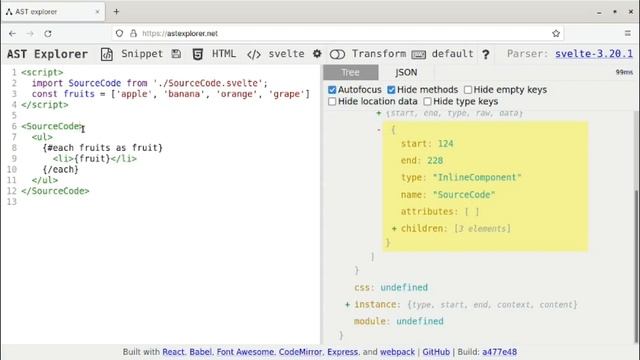Open the Transform menu

click(379, 54)
